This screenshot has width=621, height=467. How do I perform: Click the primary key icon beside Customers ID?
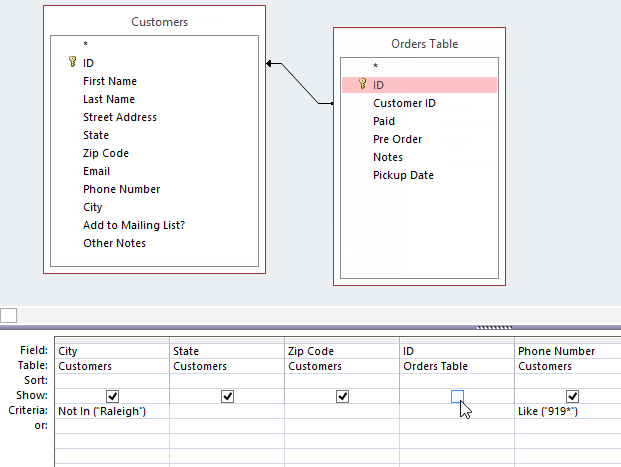click(x=72, y=62)
